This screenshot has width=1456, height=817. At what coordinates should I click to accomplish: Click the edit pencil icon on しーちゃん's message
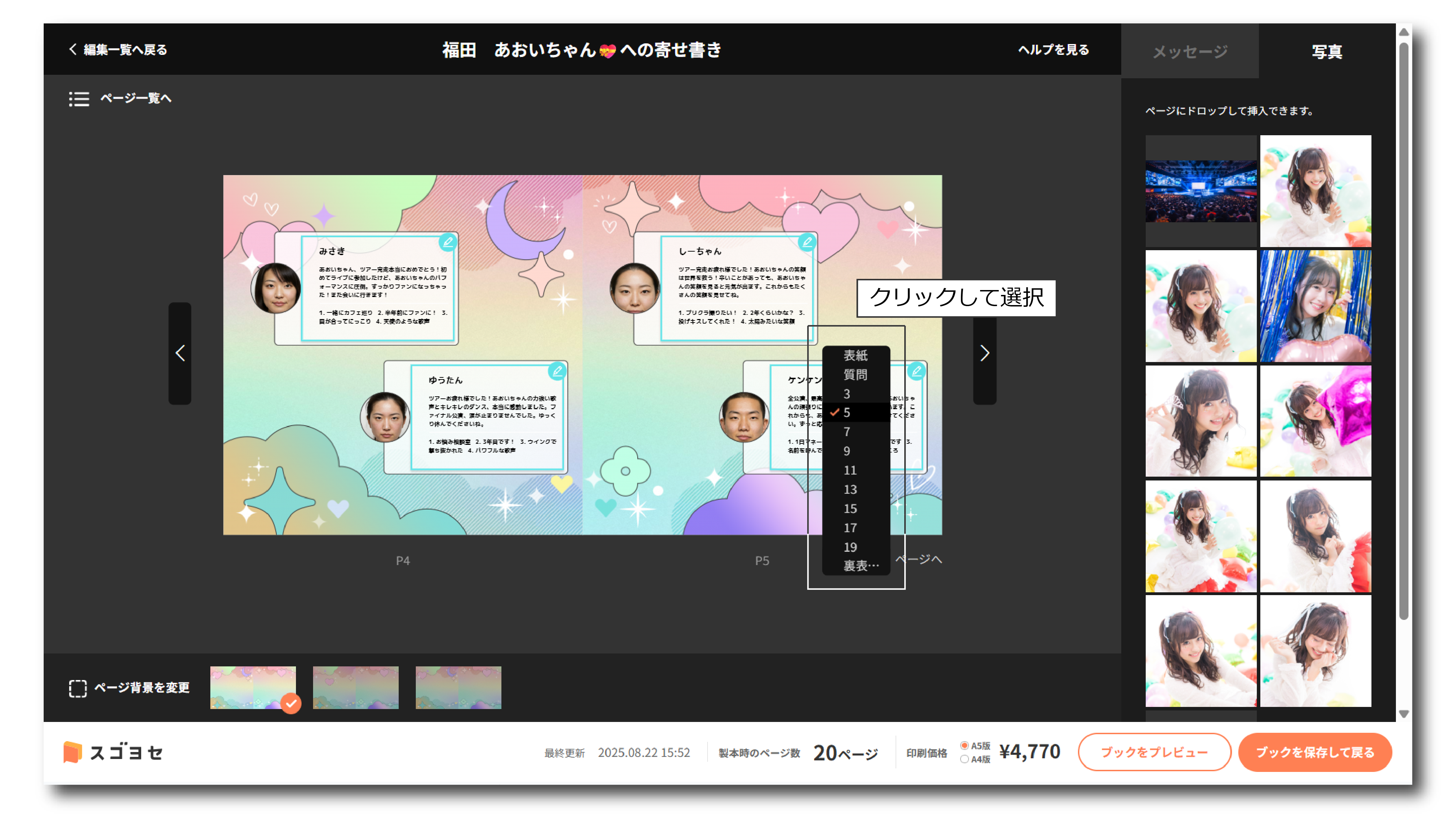[x=807, y=243]
